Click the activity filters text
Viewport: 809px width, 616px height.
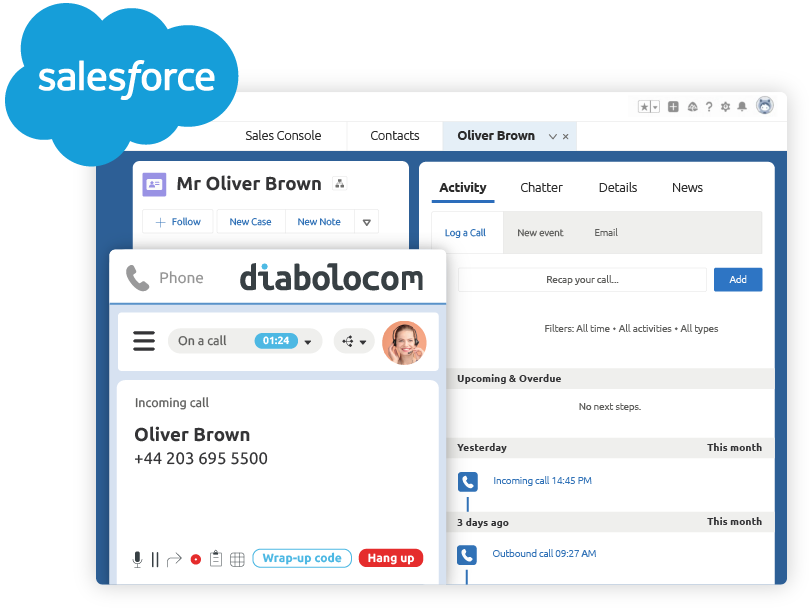[631, 329]
